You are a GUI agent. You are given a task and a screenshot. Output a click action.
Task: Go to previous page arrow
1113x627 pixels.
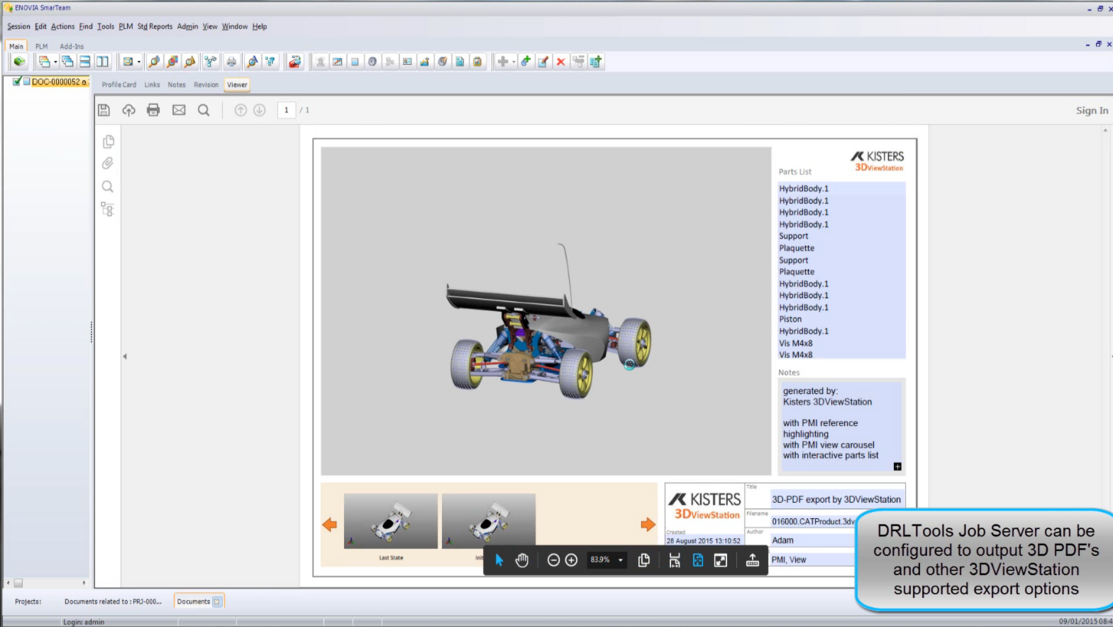(241, 110)
